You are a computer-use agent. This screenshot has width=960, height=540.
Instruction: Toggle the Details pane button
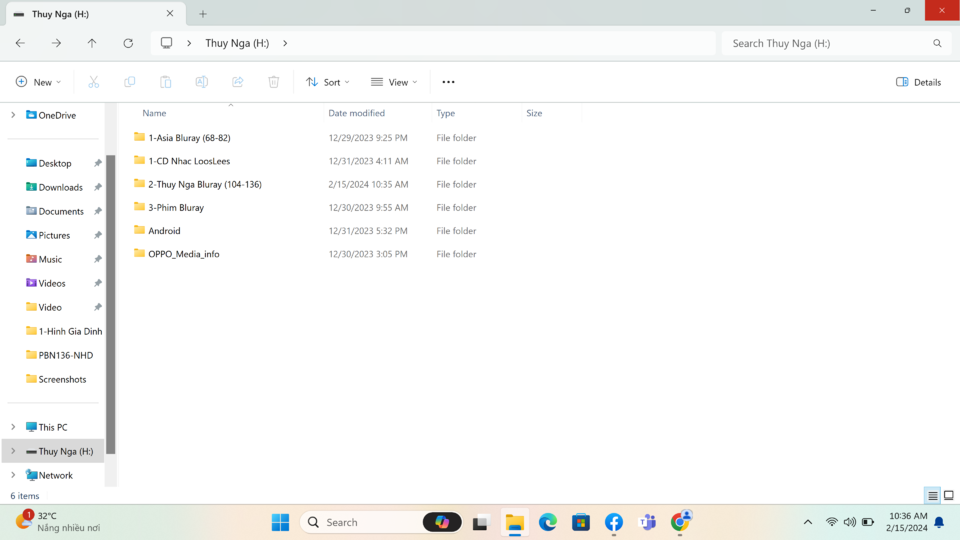click(918, 82)
